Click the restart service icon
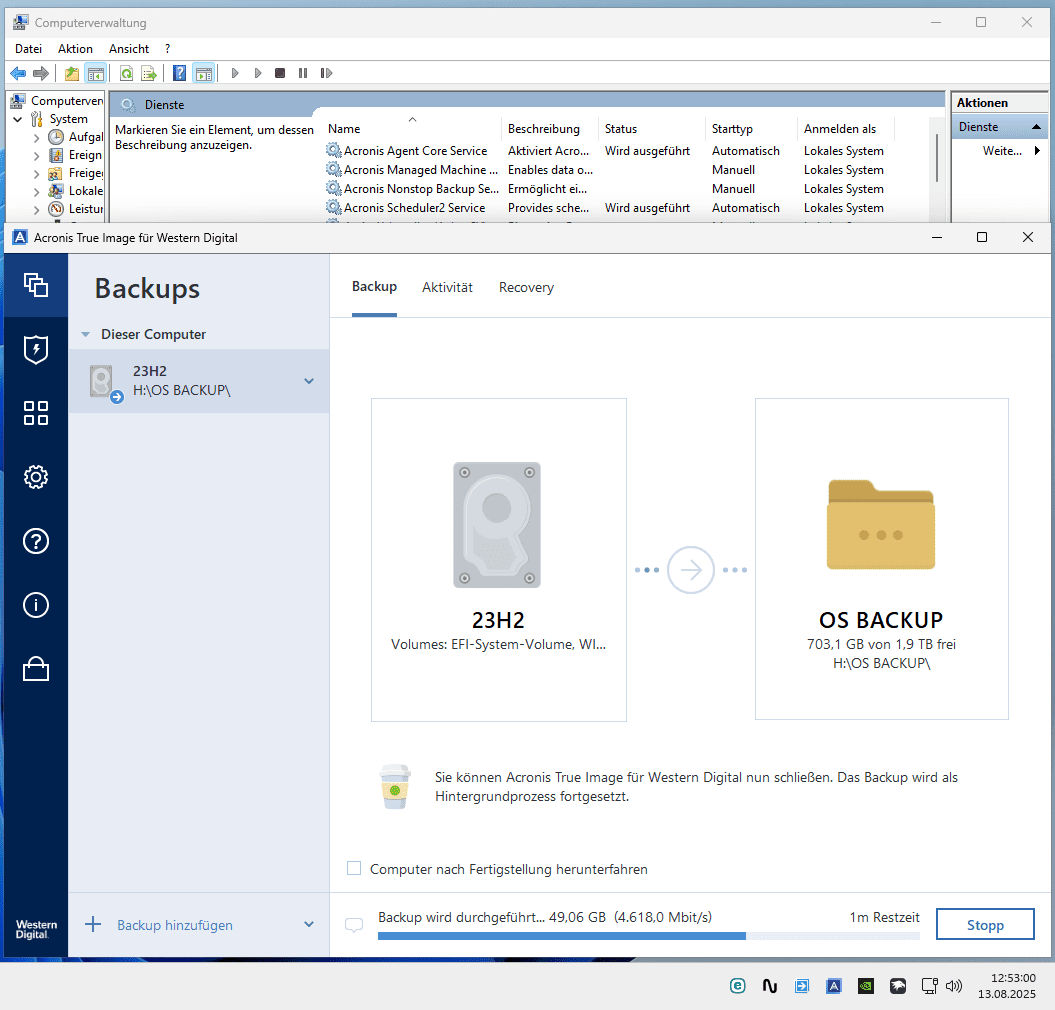This screenshot has height=1010, width=1055. click(326, 73)
